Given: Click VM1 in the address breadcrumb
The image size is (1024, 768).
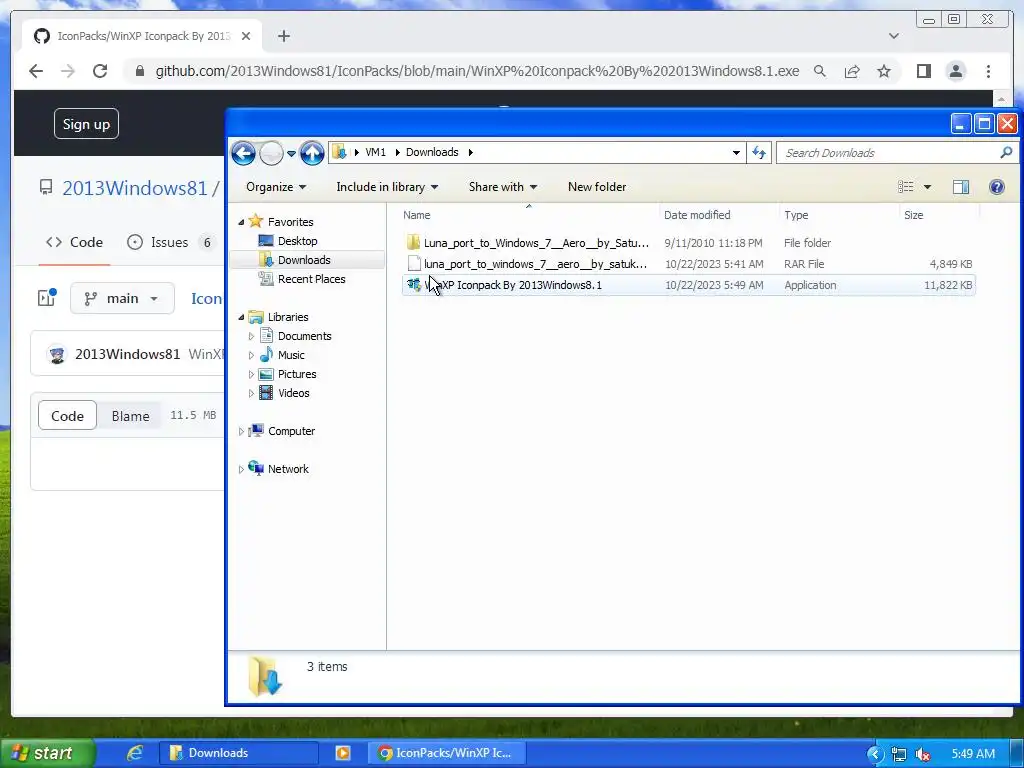Looking at the screenshot, I should coord(375,152).
